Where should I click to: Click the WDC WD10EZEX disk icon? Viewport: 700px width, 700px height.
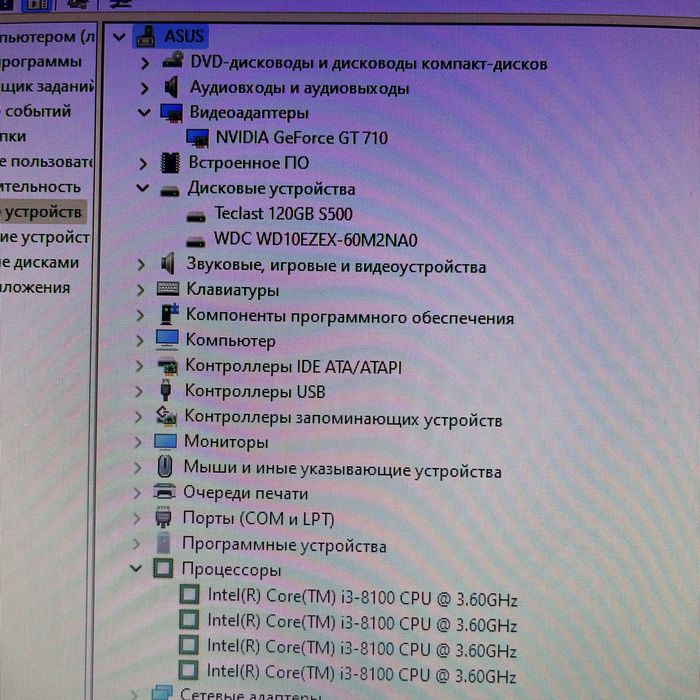196,242
